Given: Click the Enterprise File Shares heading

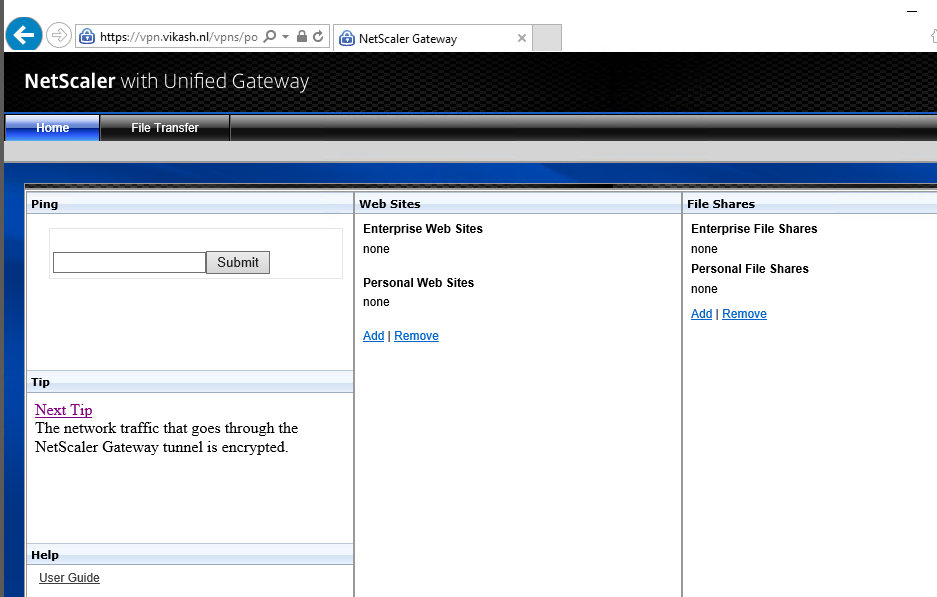Looking at the screenshot, I should 754,229.
